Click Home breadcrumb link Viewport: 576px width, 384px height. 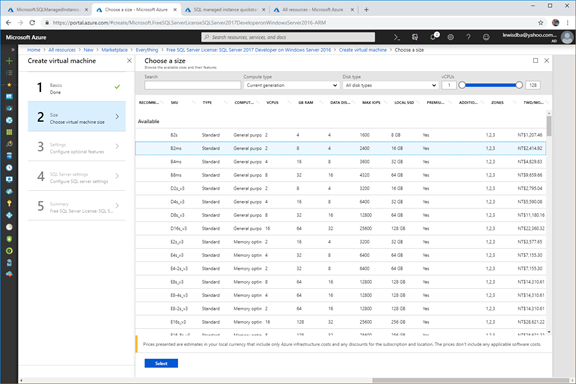click(x=34, y=50)
